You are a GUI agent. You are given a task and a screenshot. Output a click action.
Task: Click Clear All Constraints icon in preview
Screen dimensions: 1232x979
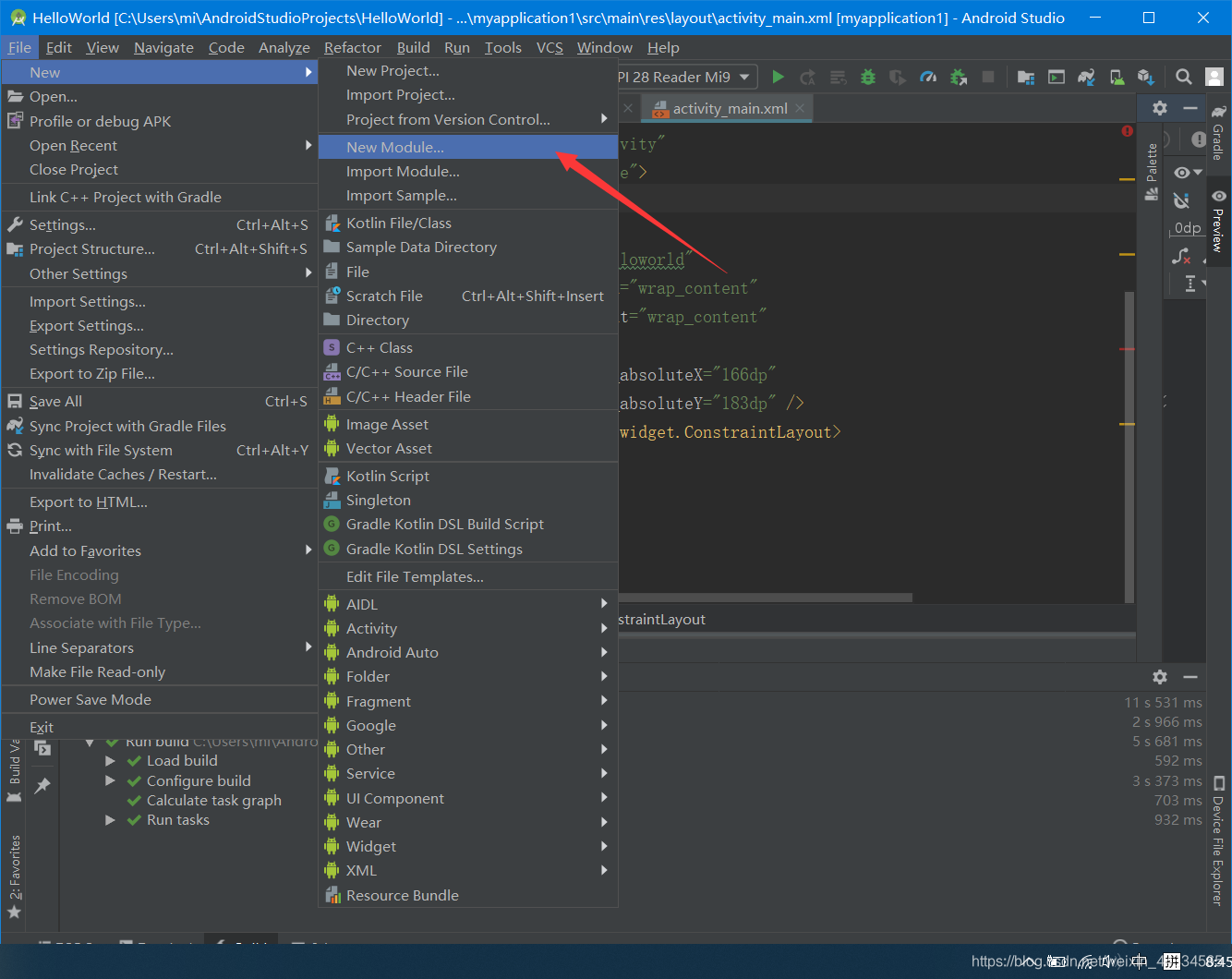click(1181, 257)
